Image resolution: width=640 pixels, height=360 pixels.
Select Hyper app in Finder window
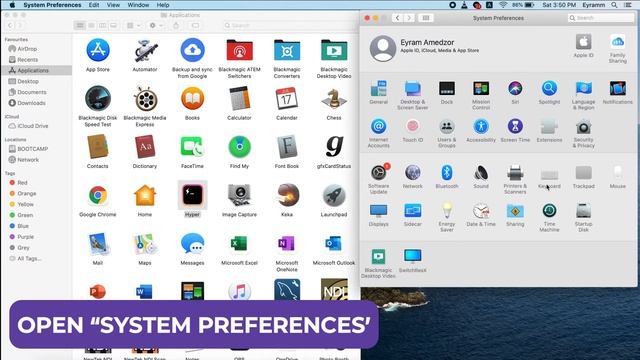pos(192,199)
